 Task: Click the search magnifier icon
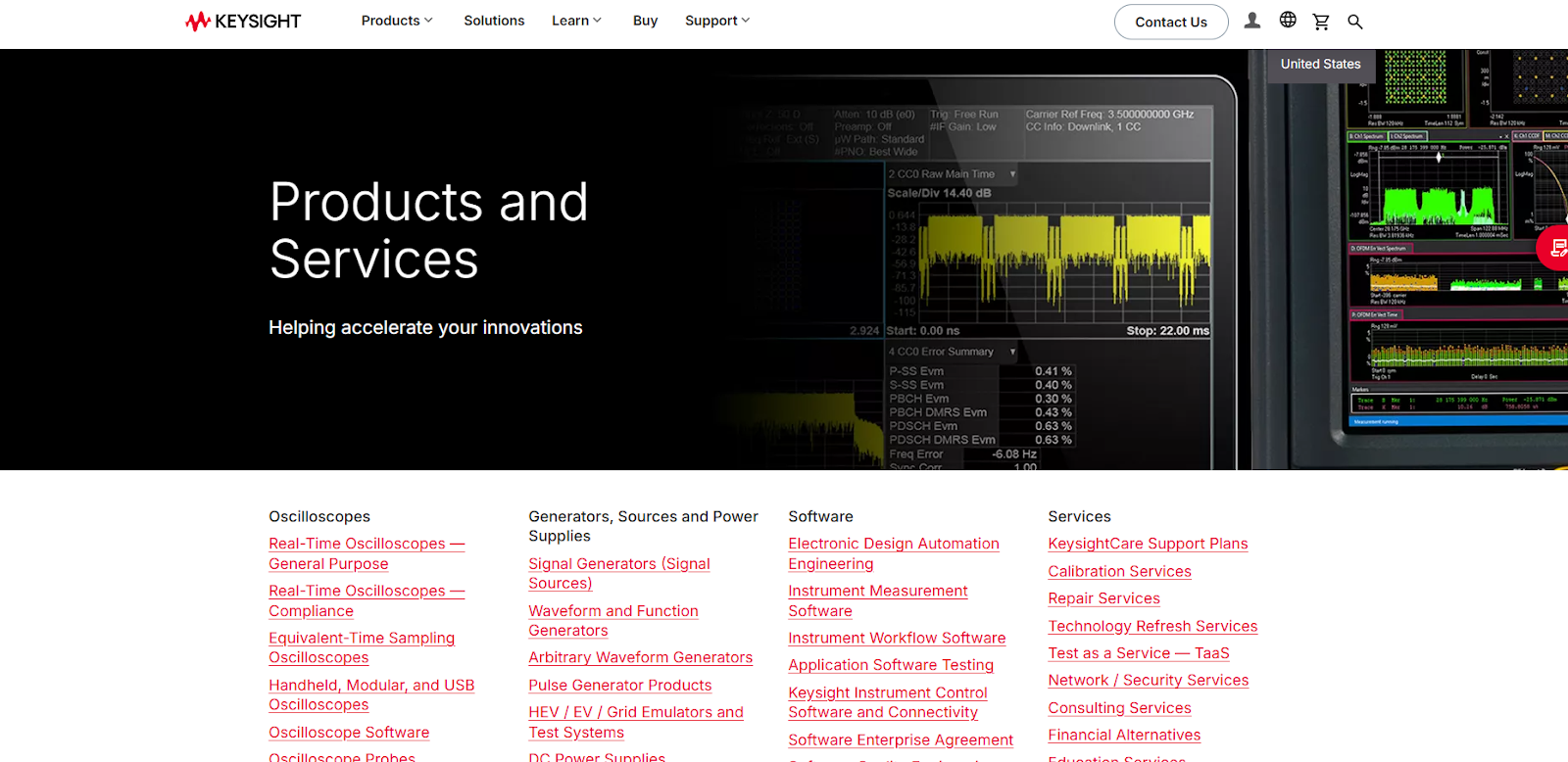1355,22
